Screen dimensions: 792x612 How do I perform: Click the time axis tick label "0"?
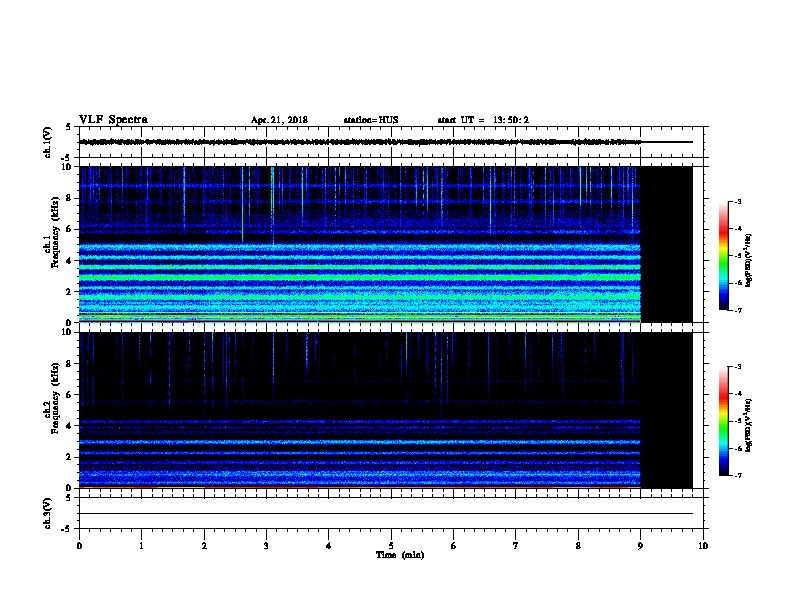click(79, 545)
